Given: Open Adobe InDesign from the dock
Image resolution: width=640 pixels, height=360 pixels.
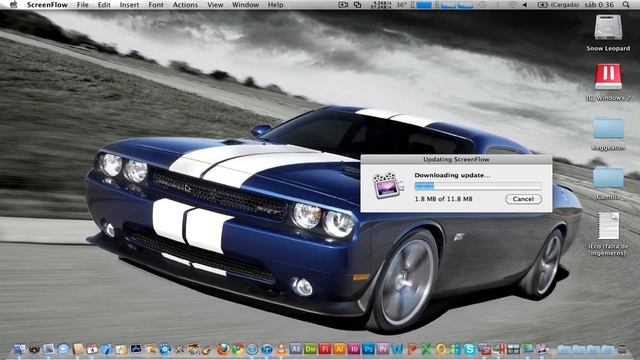Looking at the screenshot, I should tap(354, 349).
